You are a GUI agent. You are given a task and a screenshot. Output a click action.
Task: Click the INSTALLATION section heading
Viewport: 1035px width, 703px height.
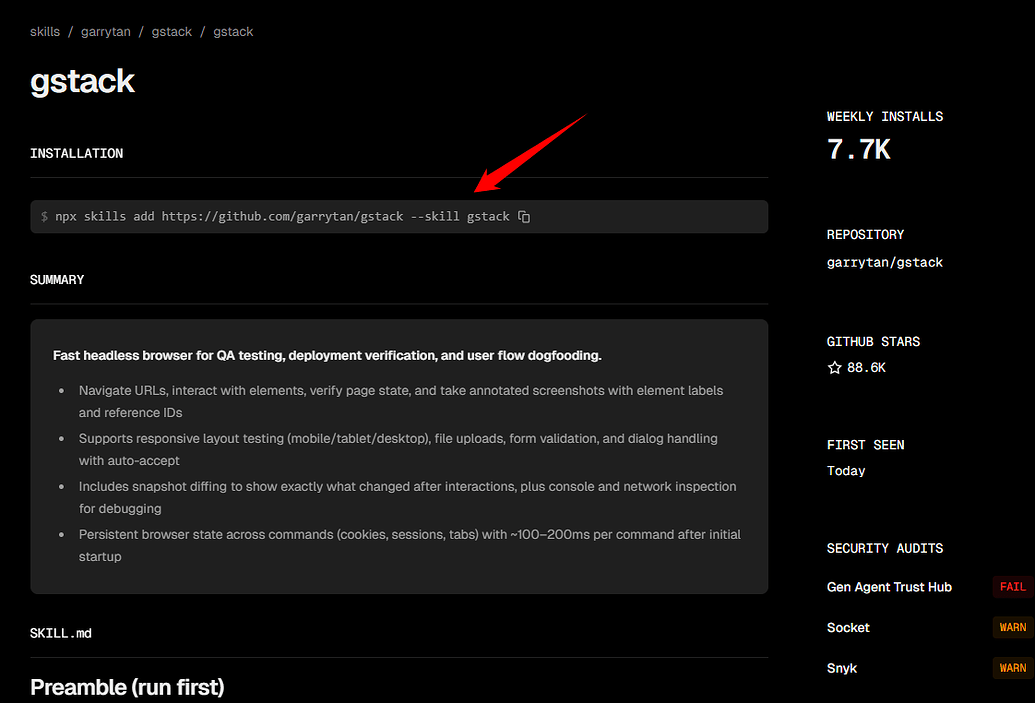coord(77,154)
